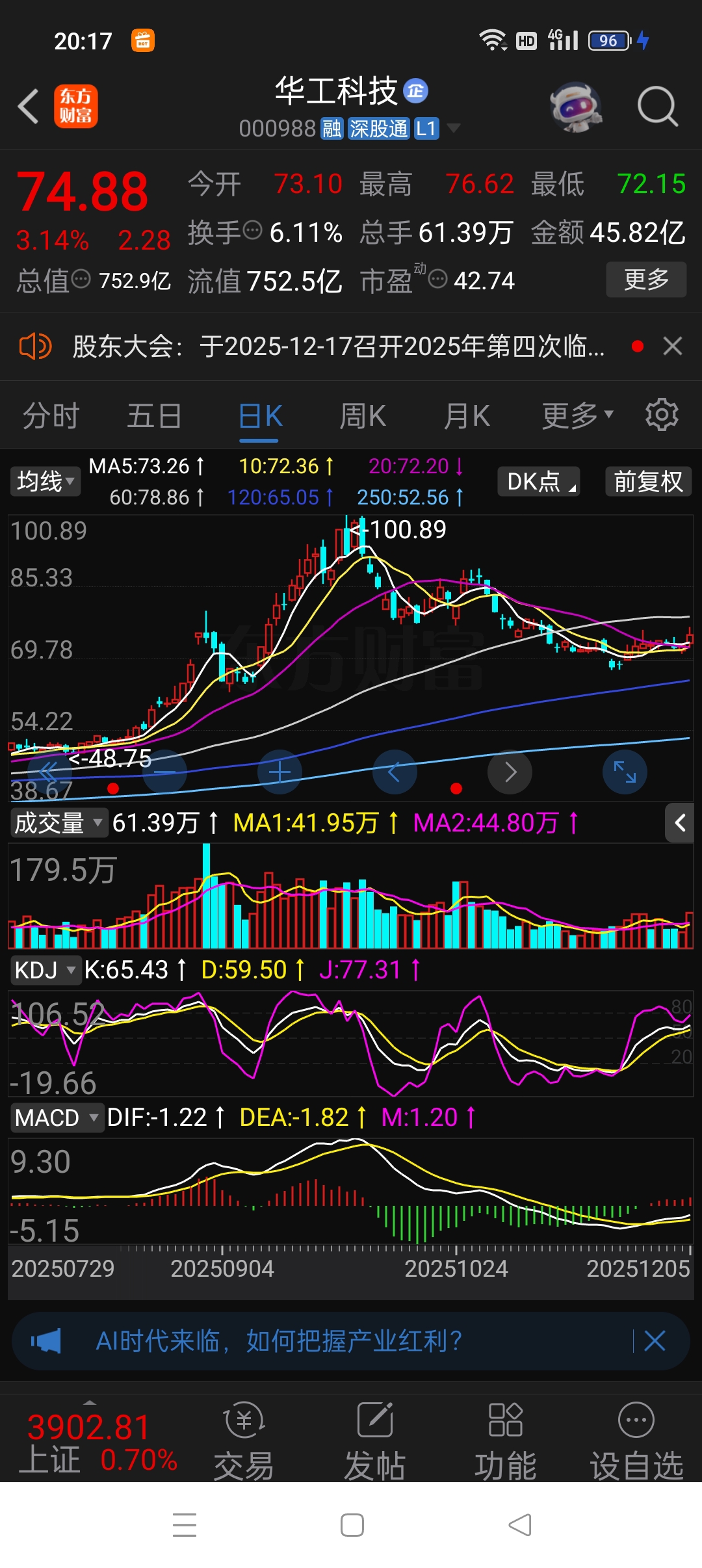
Task: Tap 金额 45.82亿 value
Action: 608,233
